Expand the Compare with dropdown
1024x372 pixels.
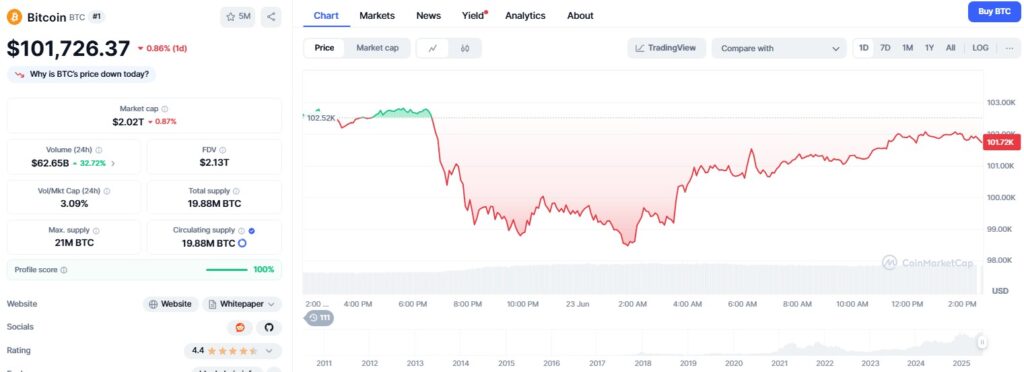click(x=779, y=48)
